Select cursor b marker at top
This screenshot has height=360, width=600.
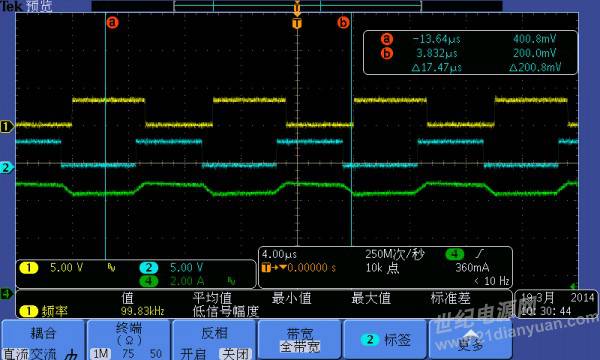[343, 23]
